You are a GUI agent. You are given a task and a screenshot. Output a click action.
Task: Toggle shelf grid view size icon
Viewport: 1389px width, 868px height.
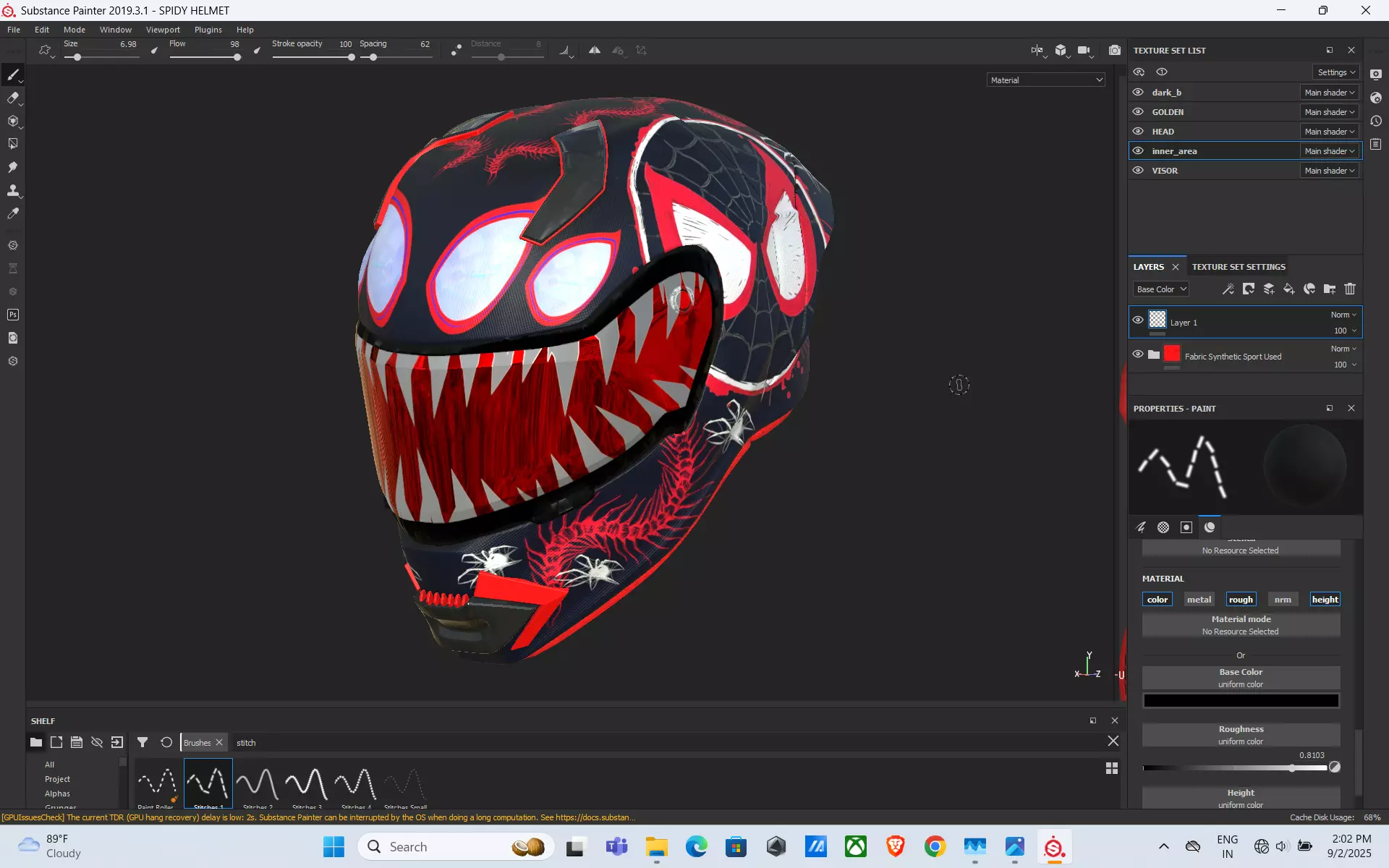pyautogui.click(x=1112, y=768)
